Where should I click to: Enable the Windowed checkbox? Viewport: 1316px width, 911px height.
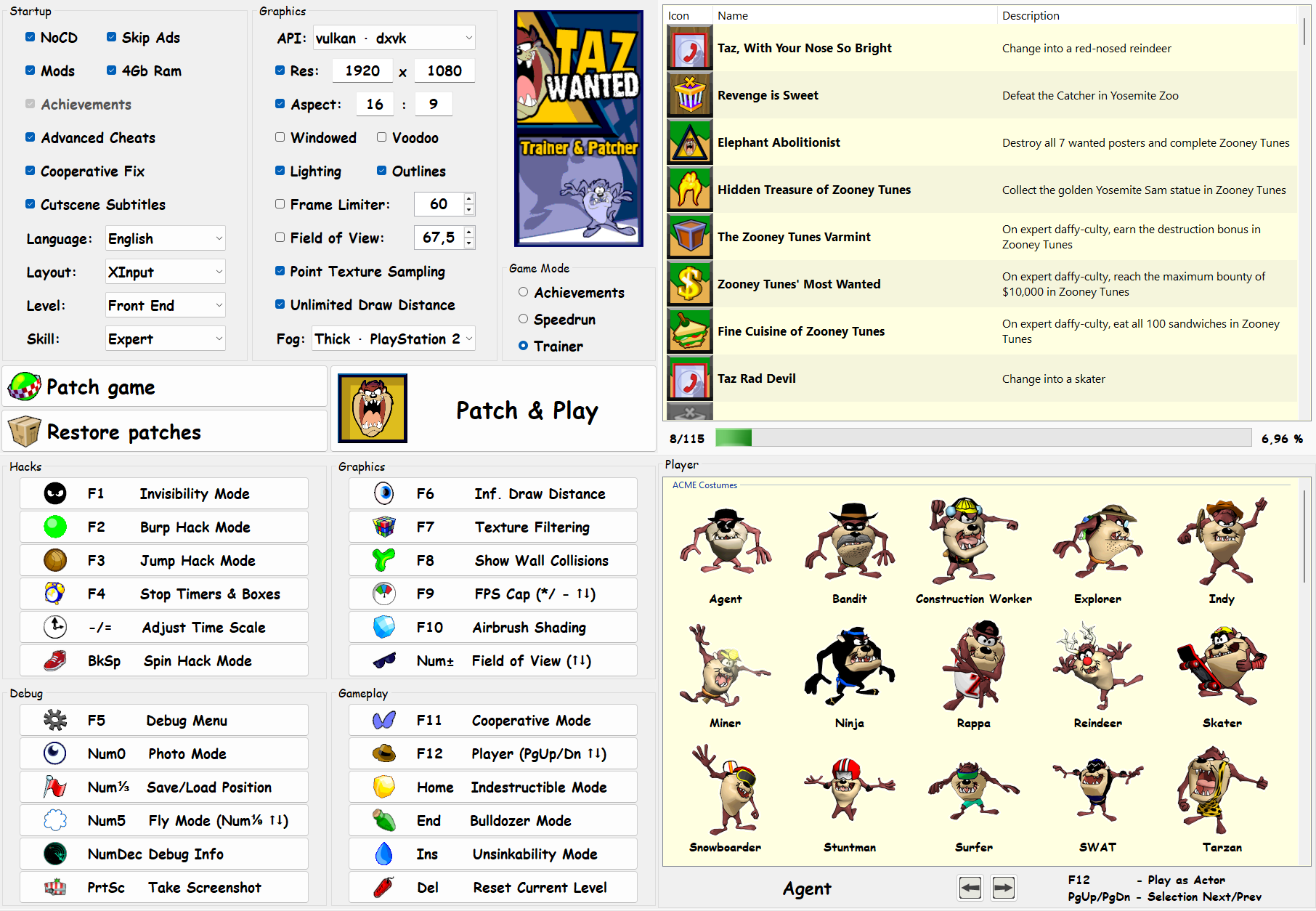click(x=280, y=137)
